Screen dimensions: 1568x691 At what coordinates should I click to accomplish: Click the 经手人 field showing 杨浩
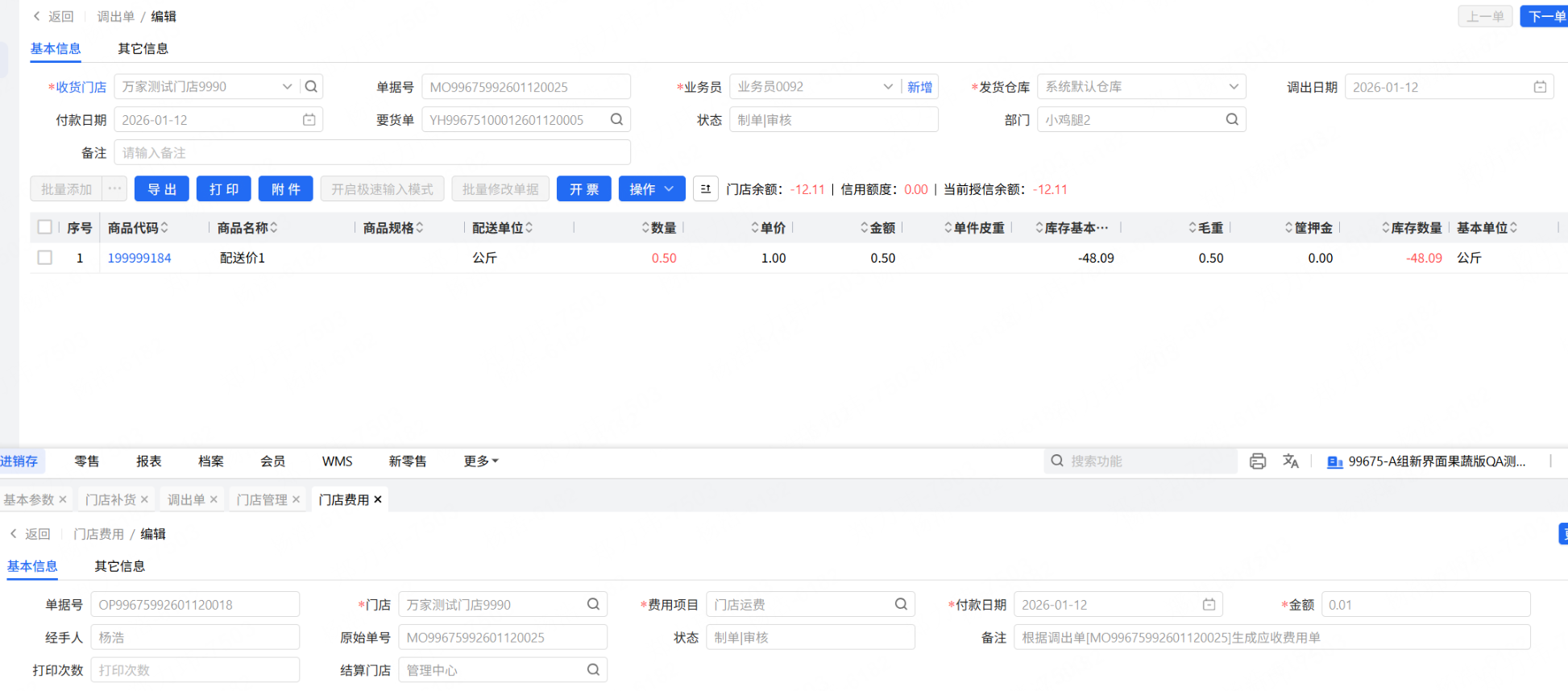click(195, 638)
